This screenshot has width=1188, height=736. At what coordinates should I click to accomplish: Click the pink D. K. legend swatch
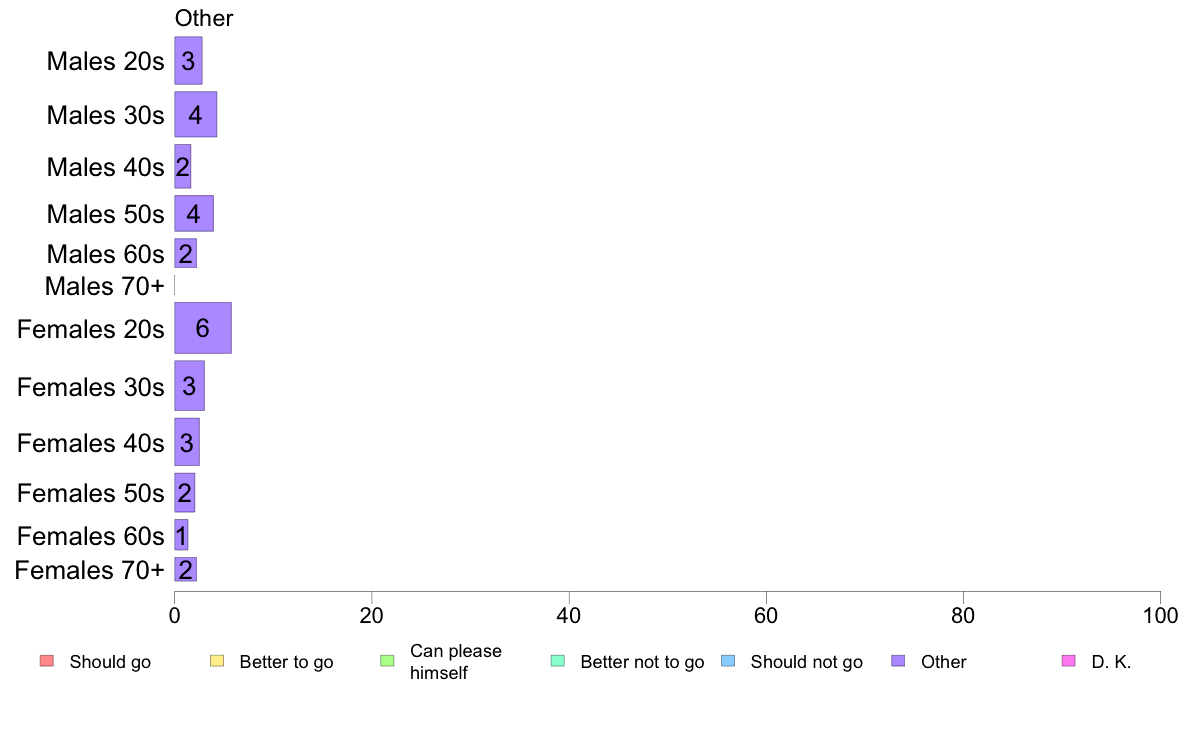point(1069,661)
